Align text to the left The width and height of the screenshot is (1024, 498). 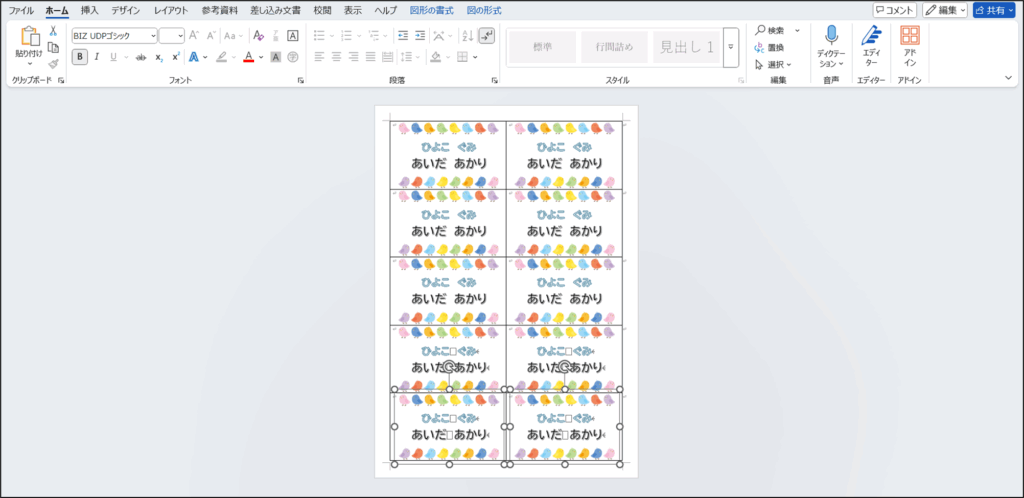tap(319, 57)
